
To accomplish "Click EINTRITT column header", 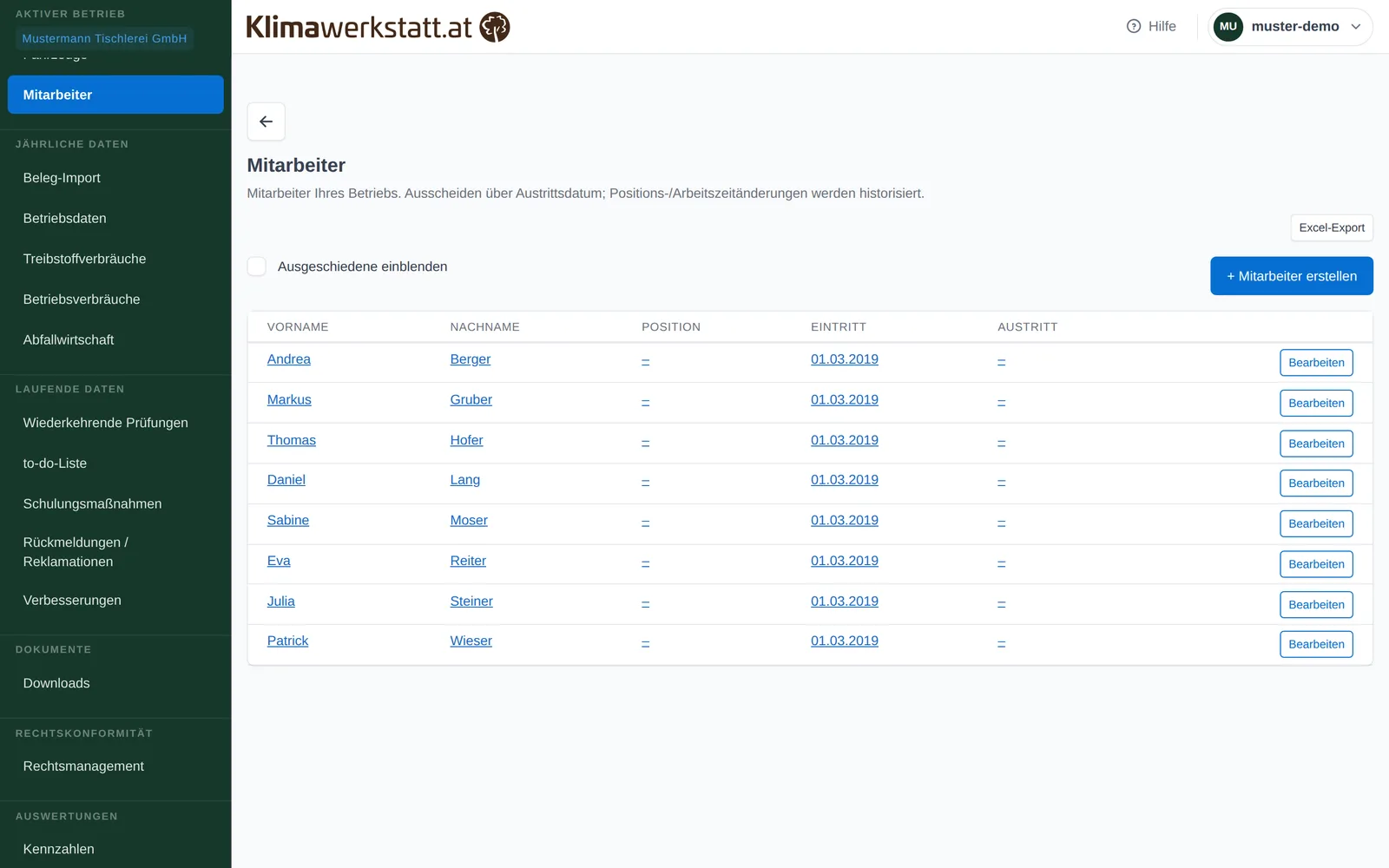I will click(x=838, y=327).
